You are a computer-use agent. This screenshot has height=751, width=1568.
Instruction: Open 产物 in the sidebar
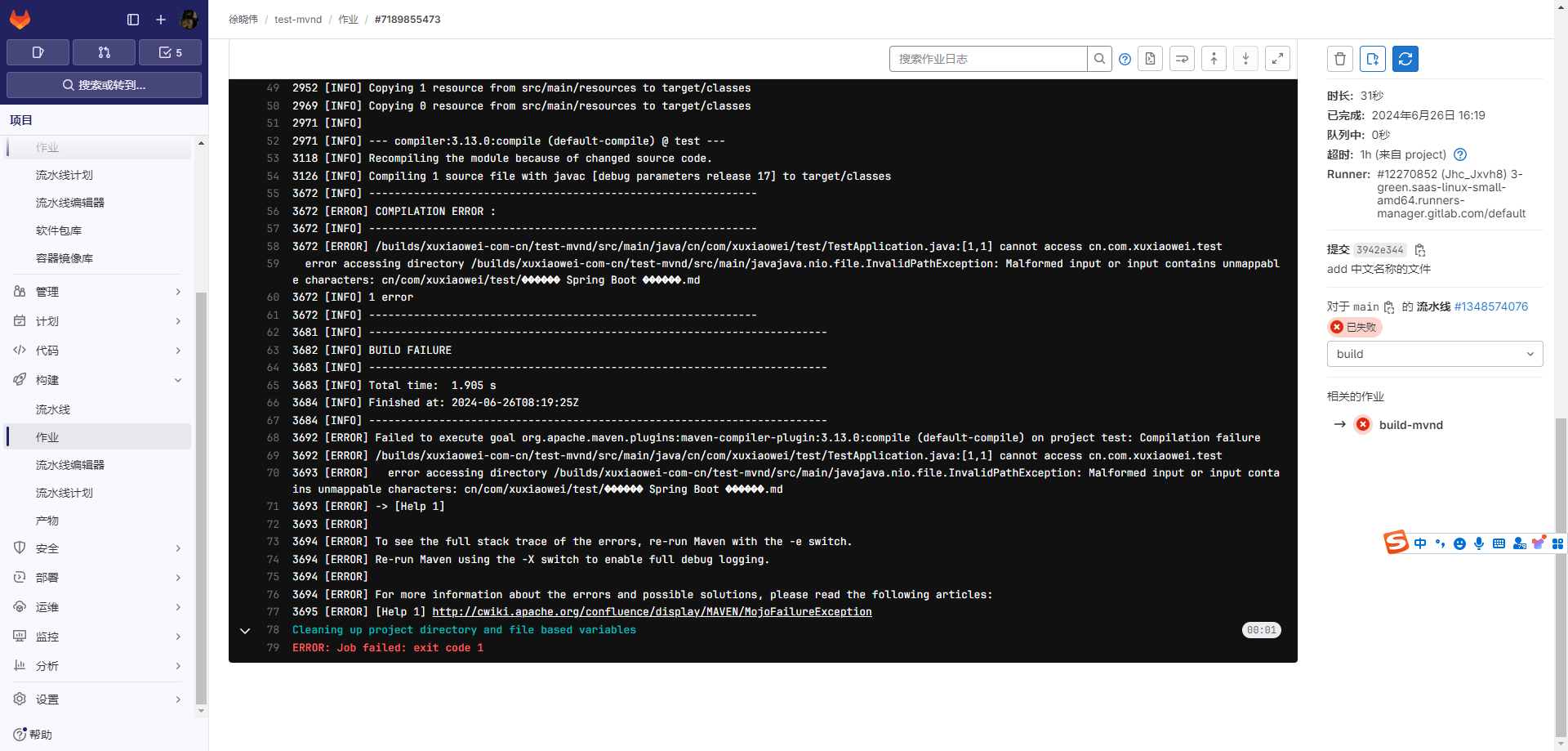pyautogui.click(x=47, y=521)
